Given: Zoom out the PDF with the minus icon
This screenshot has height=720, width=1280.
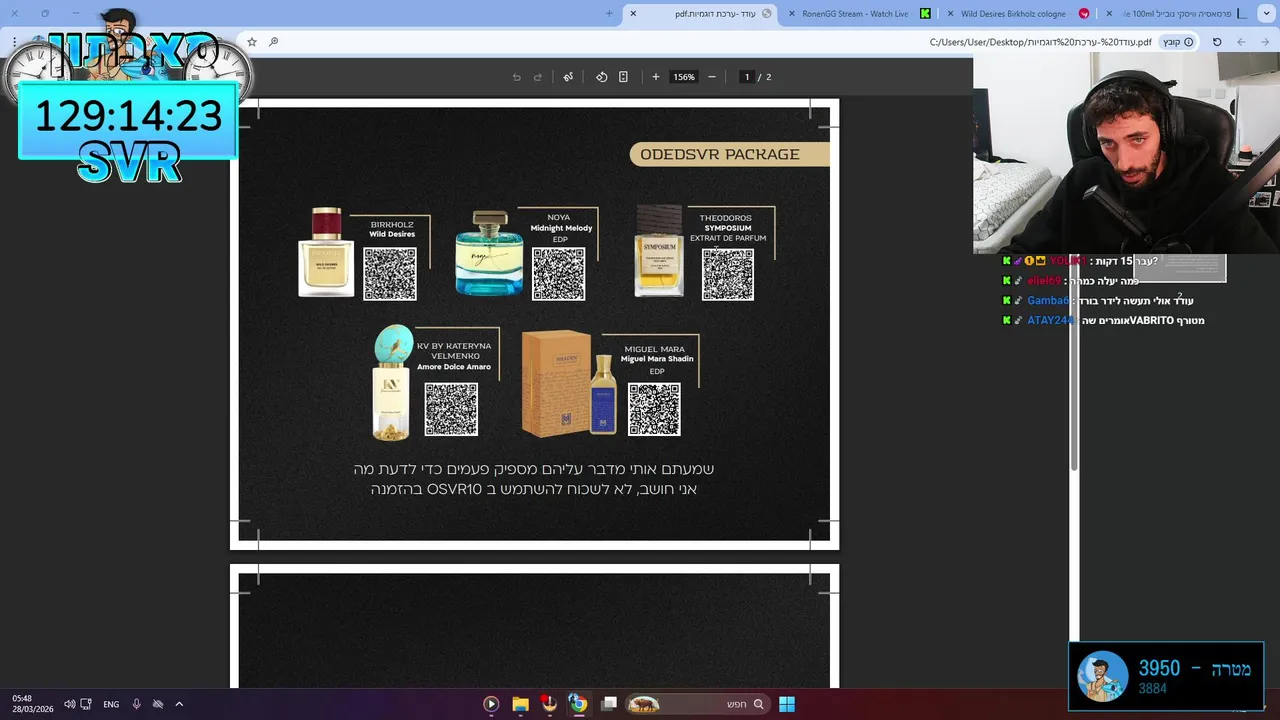Looking at the screenshot, I should pos(712,77).
